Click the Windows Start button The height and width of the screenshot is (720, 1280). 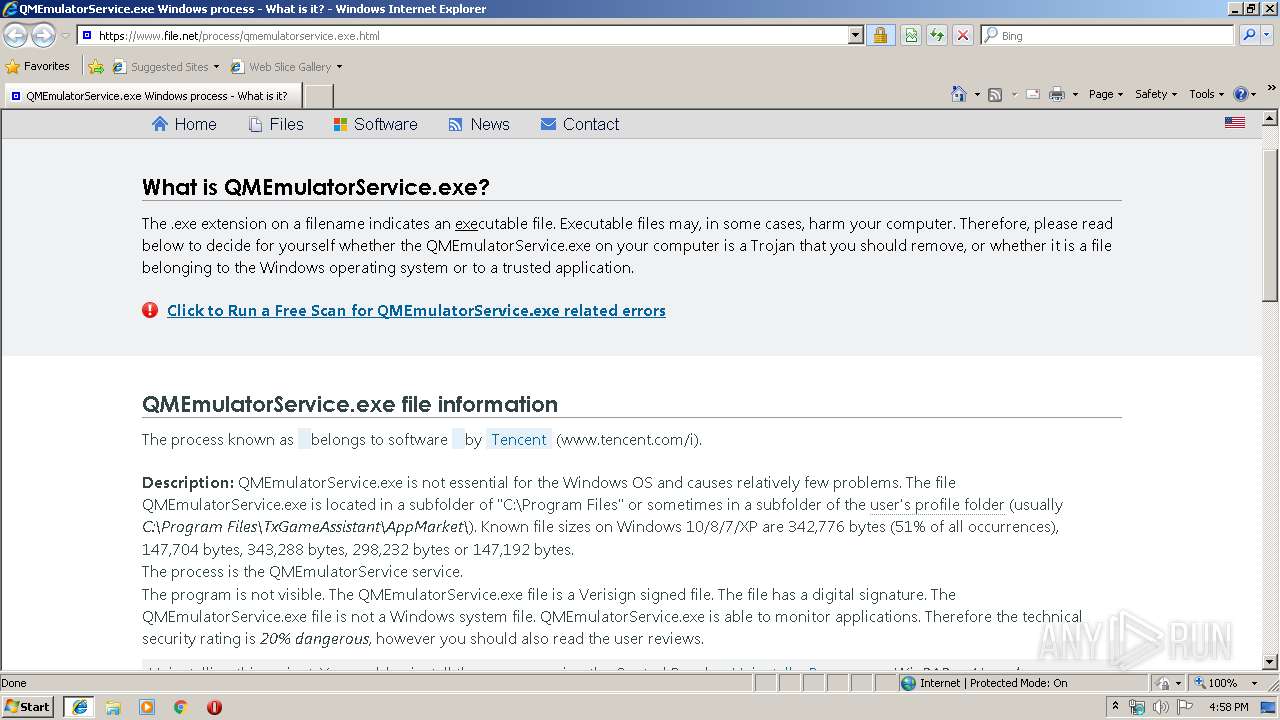pos(28,707)
